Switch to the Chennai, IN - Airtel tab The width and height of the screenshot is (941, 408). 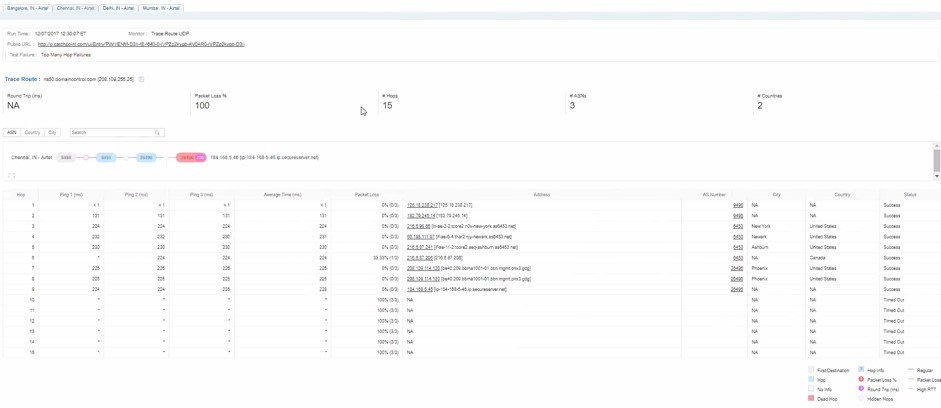[x=75, y=8]
